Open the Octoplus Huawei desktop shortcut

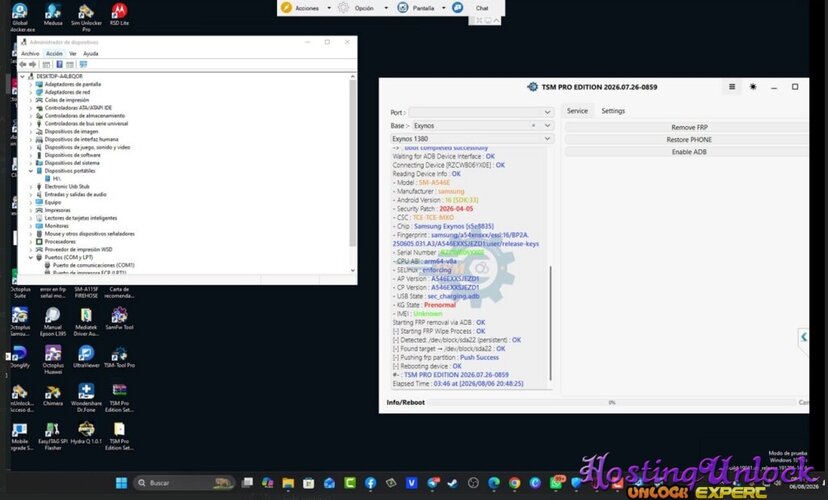[53, 360]
